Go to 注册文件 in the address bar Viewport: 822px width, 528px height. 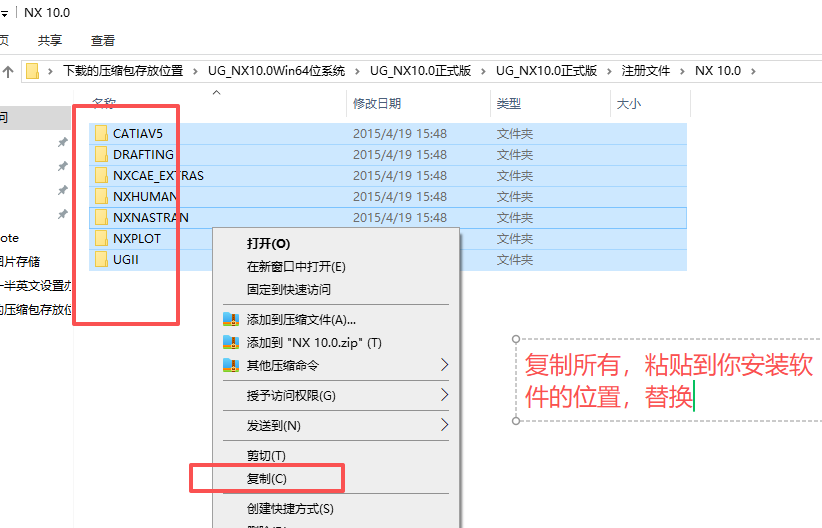pos(646,71)
